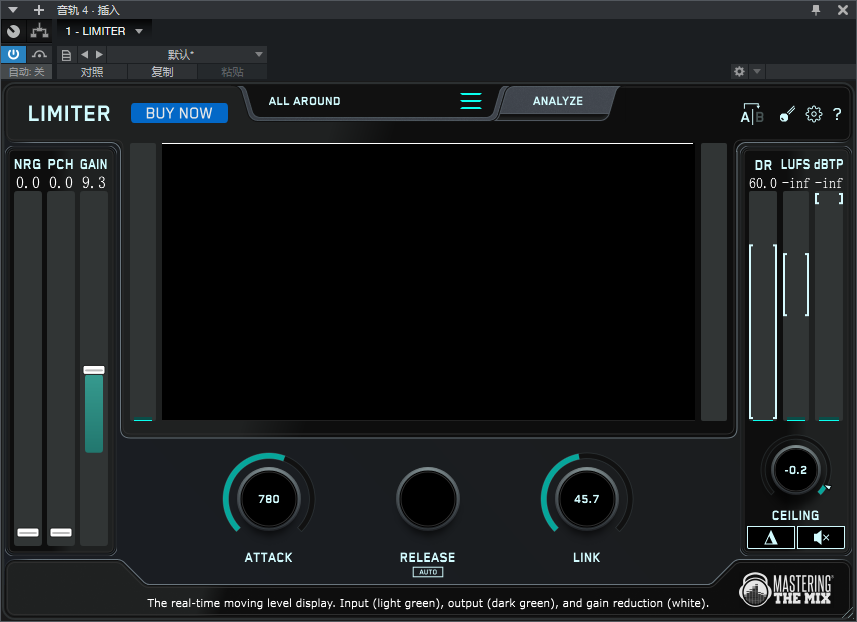Click the preset file document icon
This screenshot has width=857, height=622.
pyautogui.click(x=66, y=55)
